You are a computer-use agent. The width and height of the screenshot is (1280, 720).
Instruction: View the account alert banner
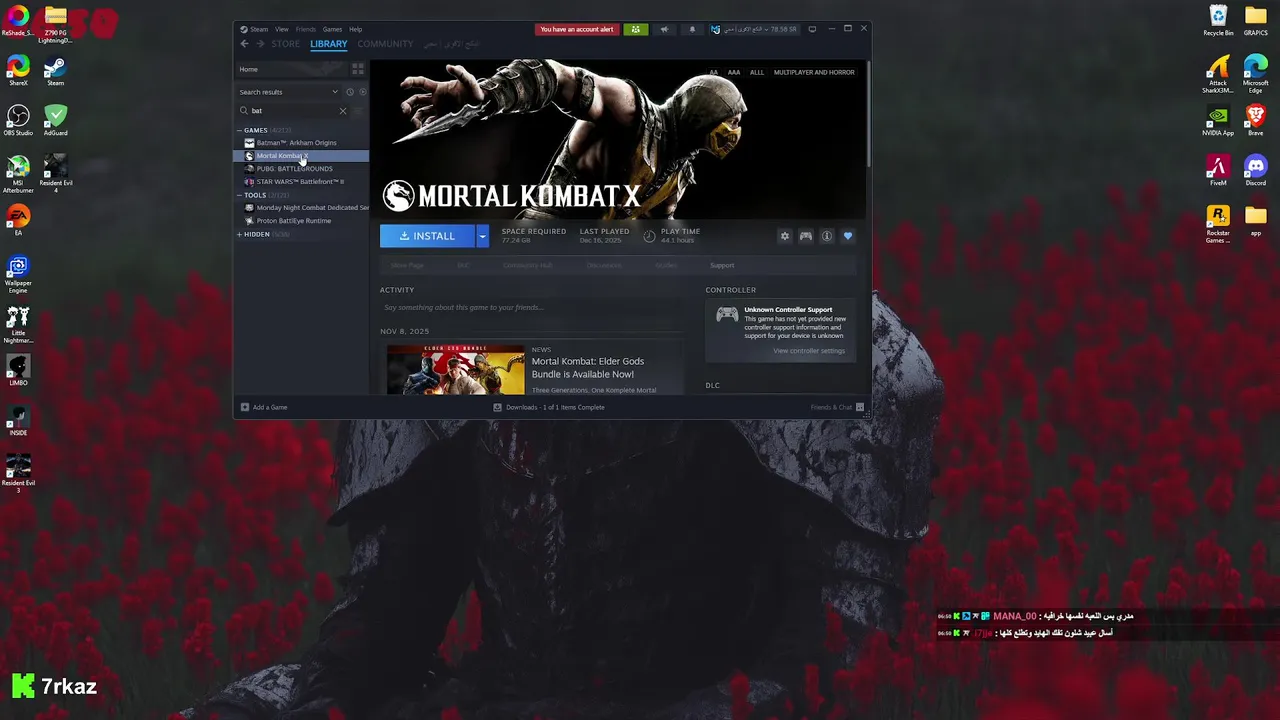coord(577,29)
